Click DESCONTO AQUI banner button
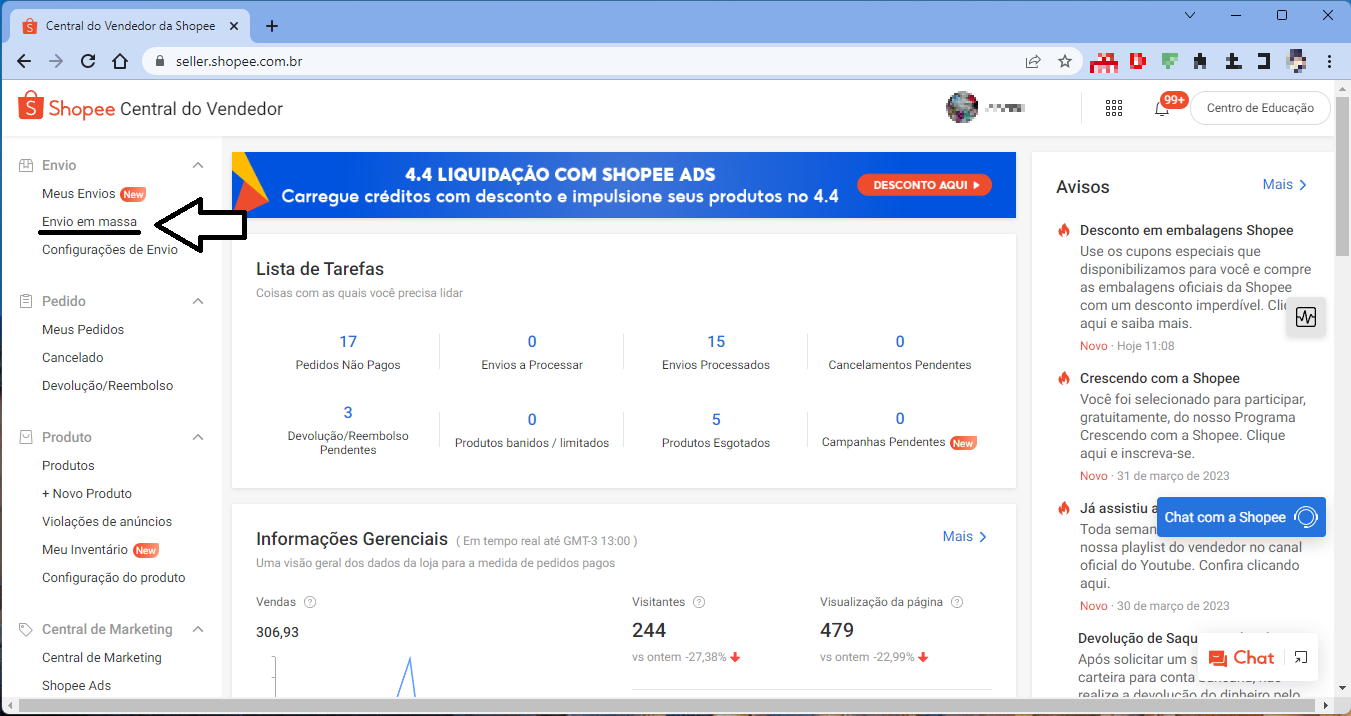The width and height of the screenshot is (1351, 716). (924, 185)
